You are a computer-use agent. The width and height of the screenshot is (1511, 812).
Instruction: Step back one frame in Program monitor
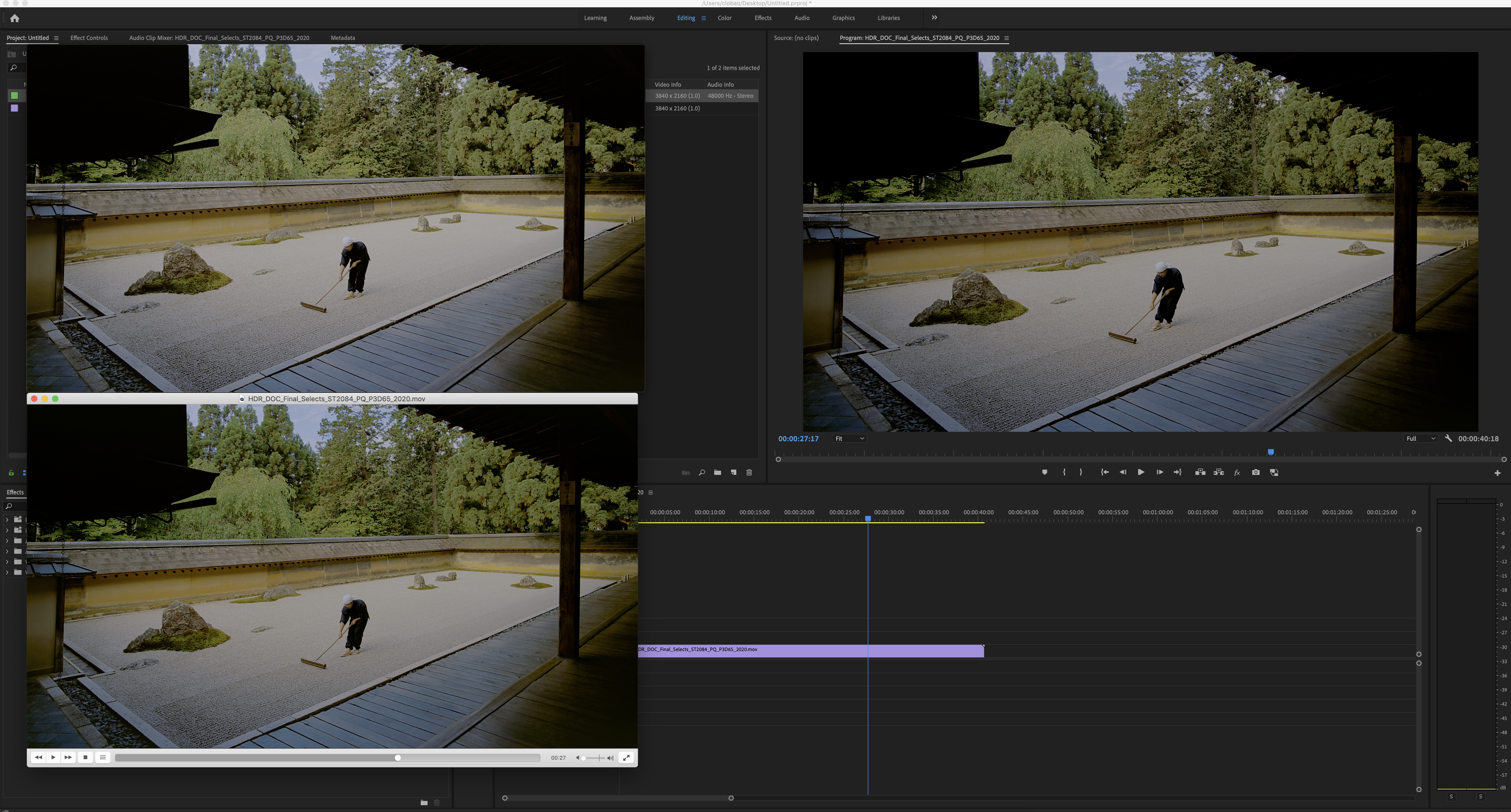[1123, 472]
